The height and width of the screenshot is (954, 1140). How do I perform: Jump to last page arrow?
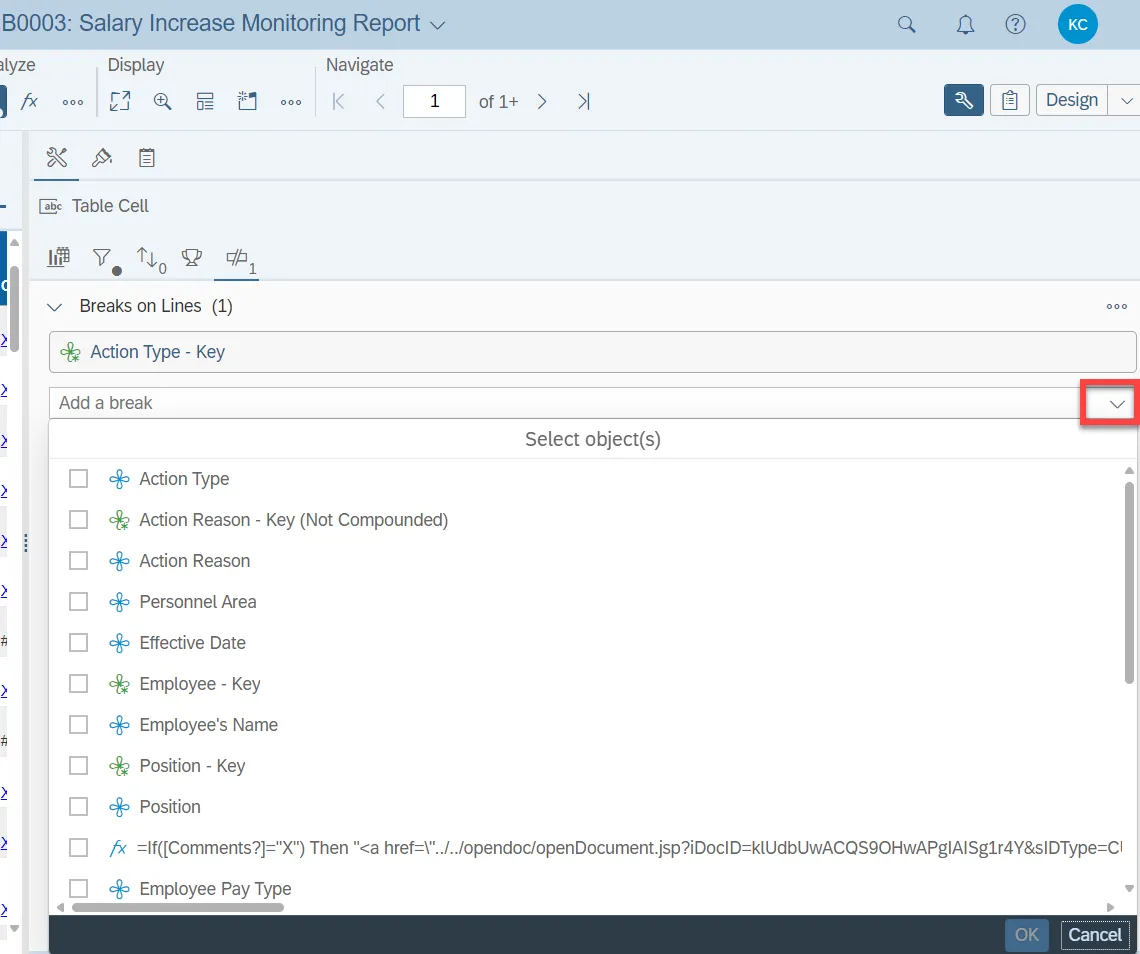(x=584, y=101)
